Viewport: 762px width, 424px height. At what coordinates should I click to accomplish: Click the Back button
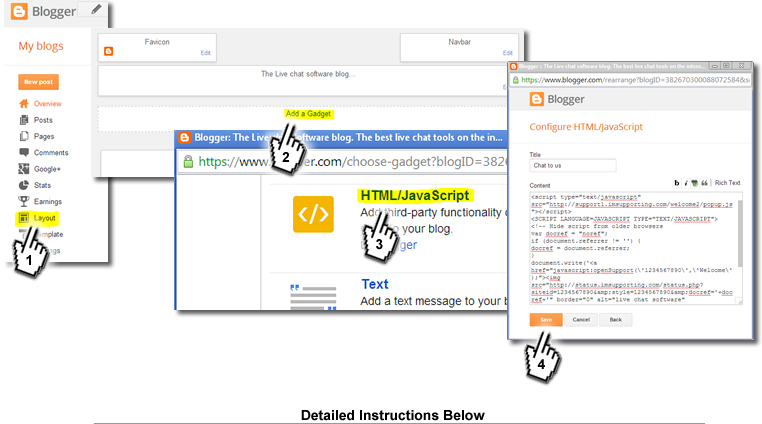[x=616, y=320]
